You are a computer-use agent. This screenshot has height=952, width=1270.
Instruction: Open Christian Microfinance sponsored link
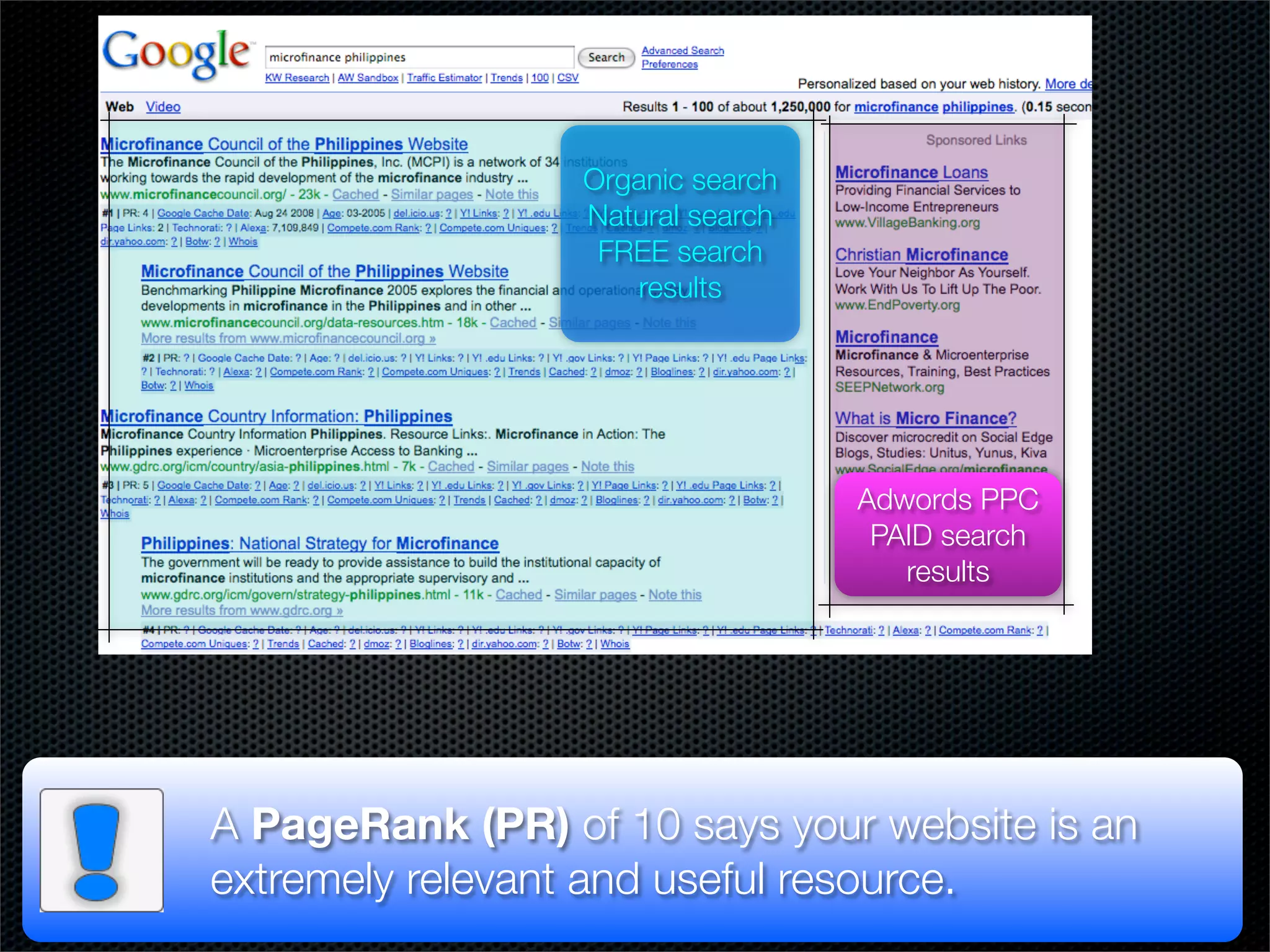921,255
